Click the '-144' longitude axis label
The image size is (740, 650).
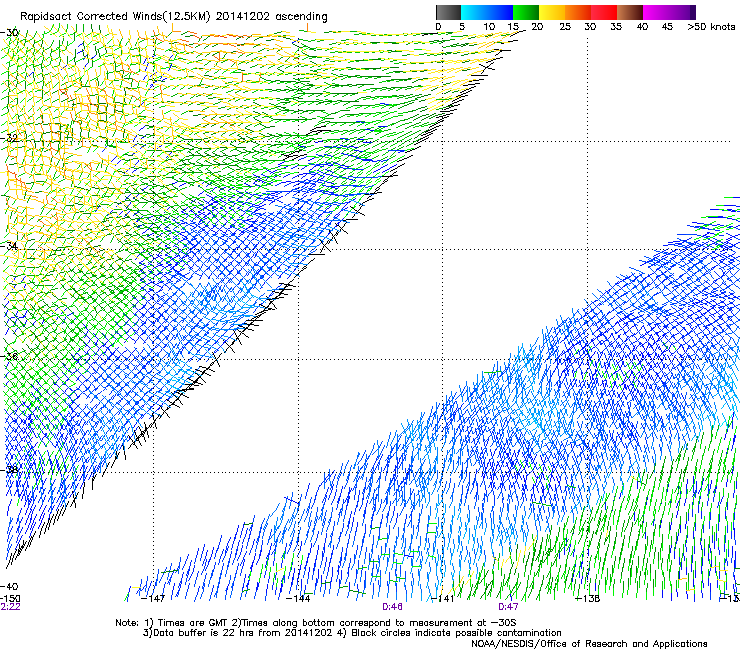point(298,599)
